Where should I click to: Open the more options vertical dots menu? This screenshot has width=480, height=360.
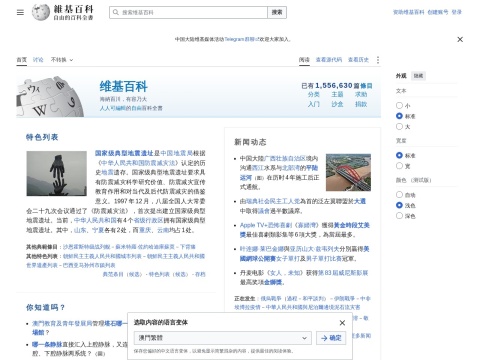(x=378, y=60)
